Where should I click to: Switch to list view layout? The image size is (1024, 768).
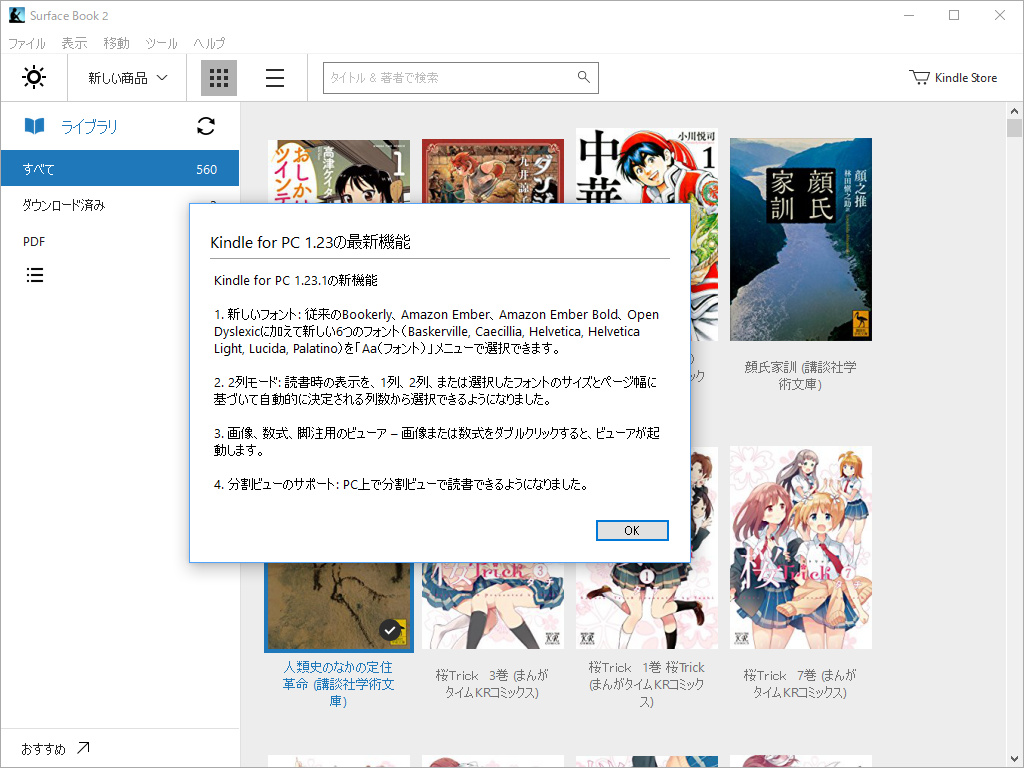click(x=274, y=77)
